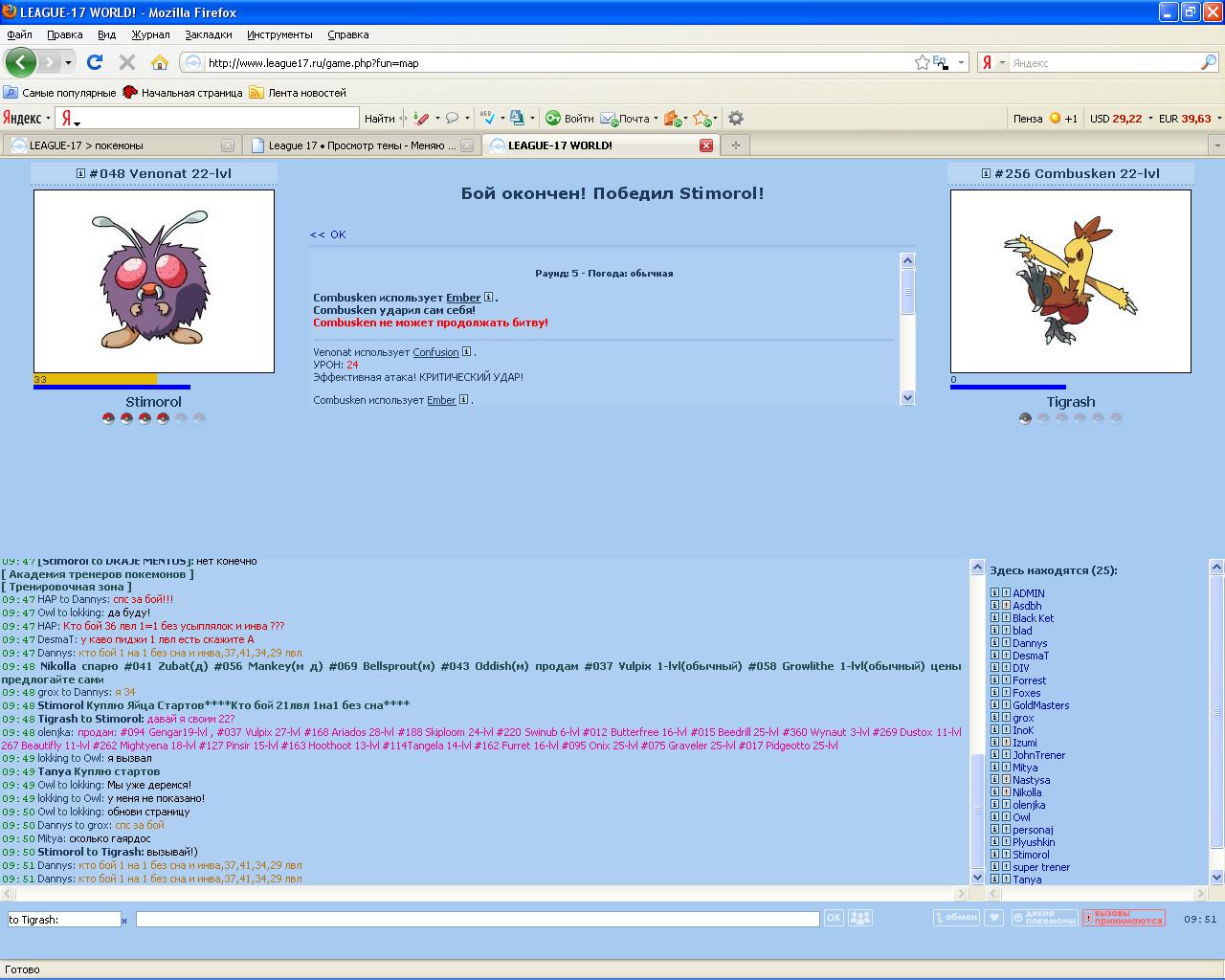This screenshot has height=980, width=1225.
Task: Toggle the 'обмен' trade button
Action: pyautogui.click(x=956, y=917)
